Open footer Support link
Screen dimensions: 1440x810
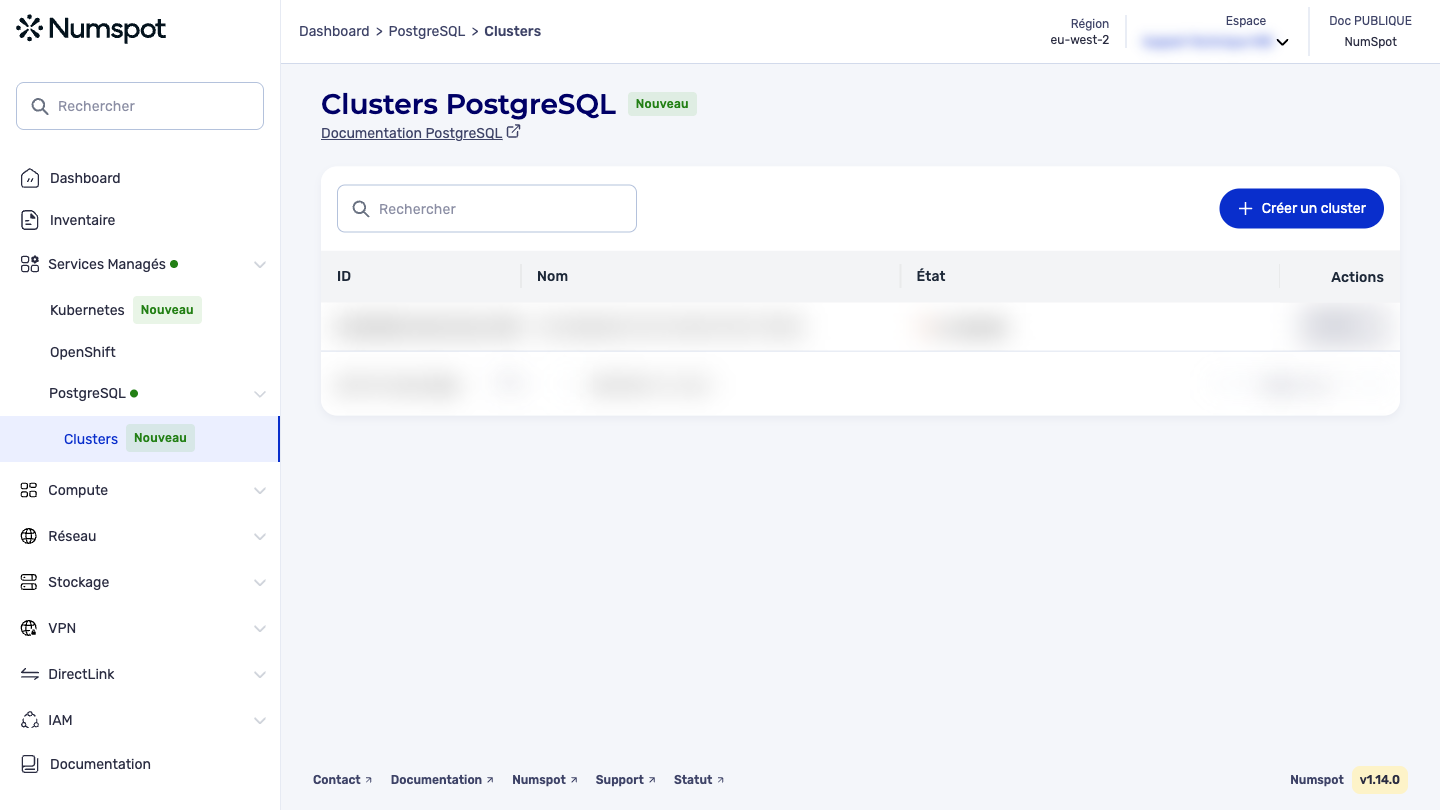pyautogui.click(x=626, y=780)
